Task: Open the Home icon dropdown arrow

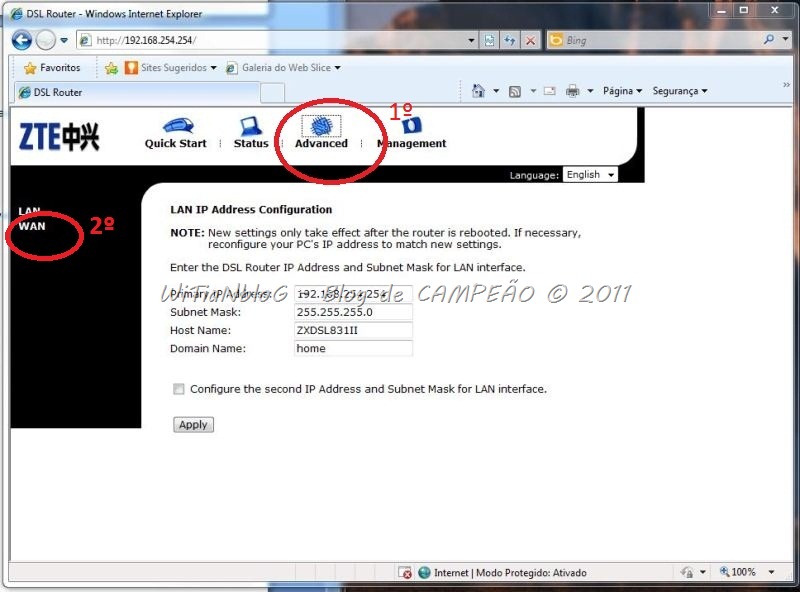Action: [x=496, y=91]
